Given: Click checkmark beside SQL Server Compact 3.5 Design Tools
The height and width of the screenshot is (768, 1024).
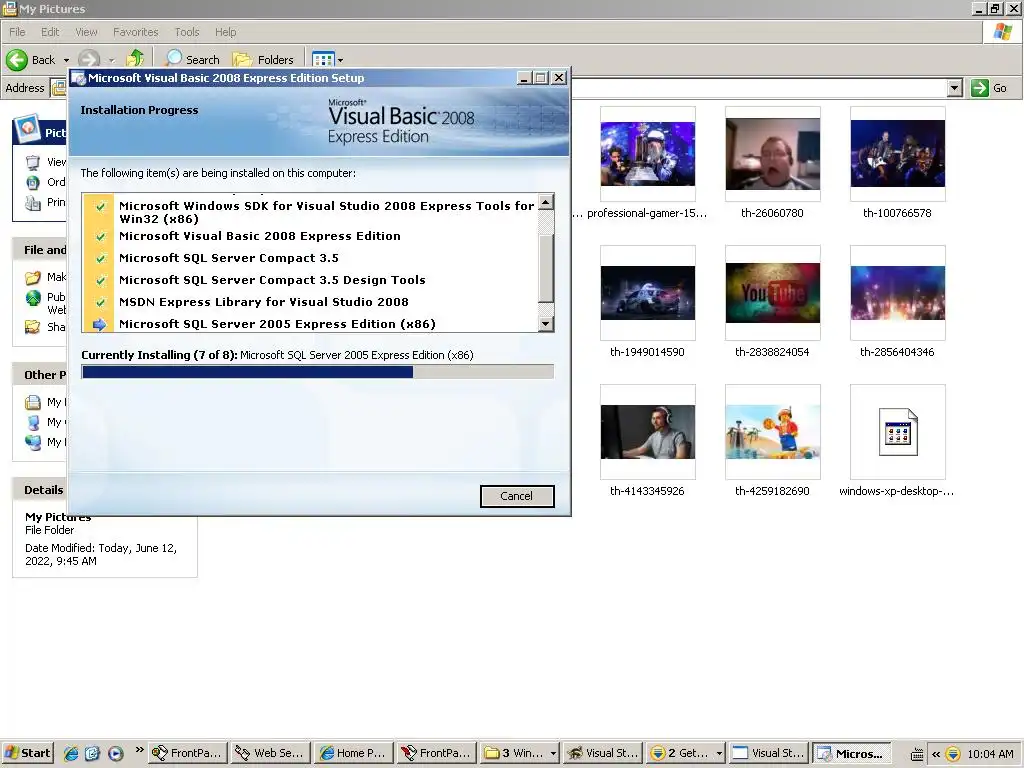Looking at the screenshot, I should [x=100, y=280].
